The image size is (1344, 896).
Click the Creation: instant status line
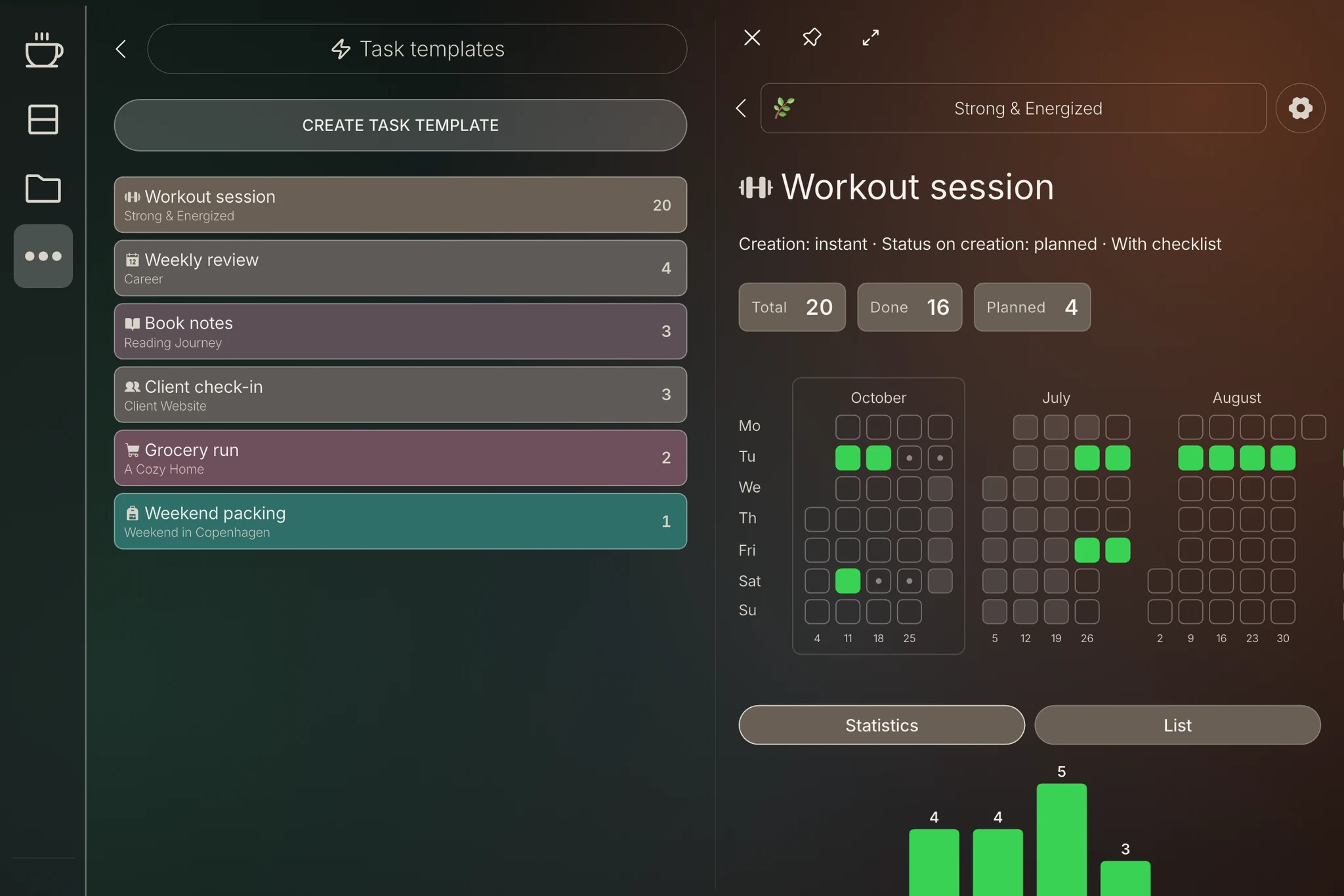(x=979, y=244)
